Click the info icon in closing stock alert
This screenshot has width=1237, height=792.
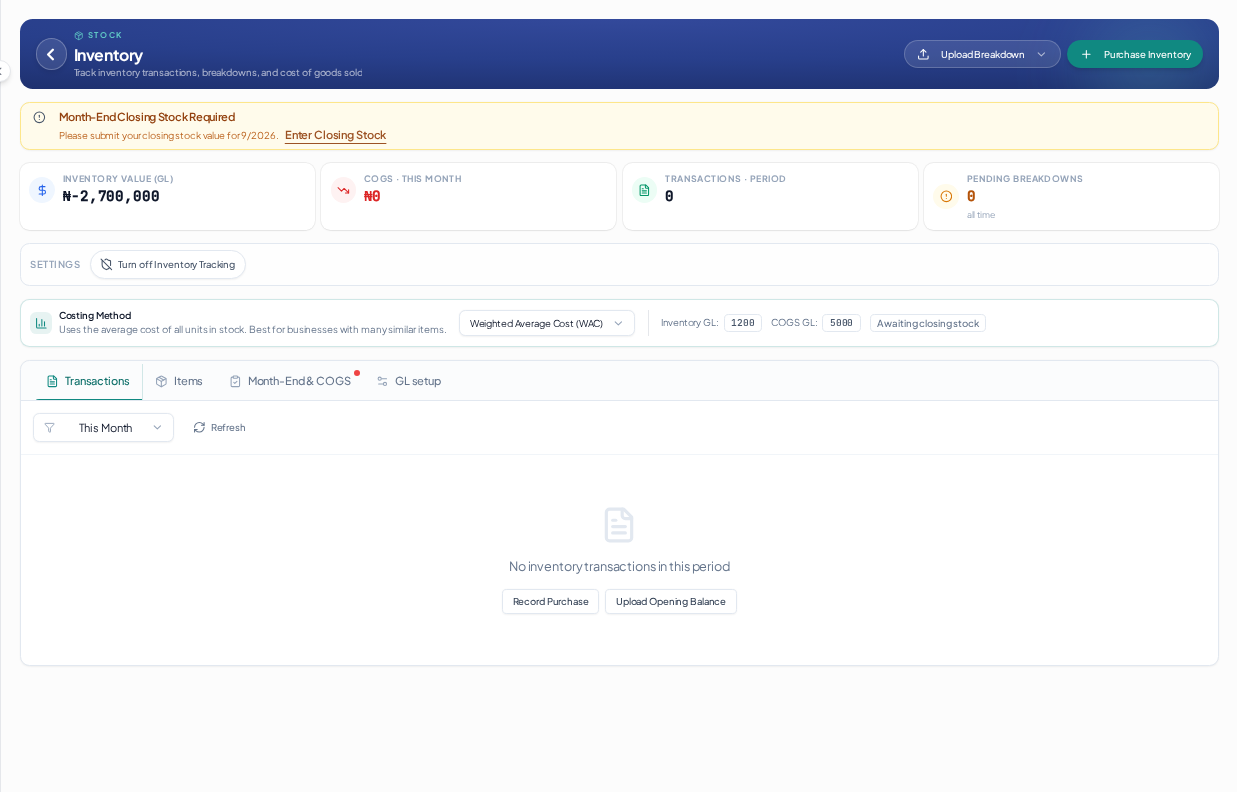40,117
